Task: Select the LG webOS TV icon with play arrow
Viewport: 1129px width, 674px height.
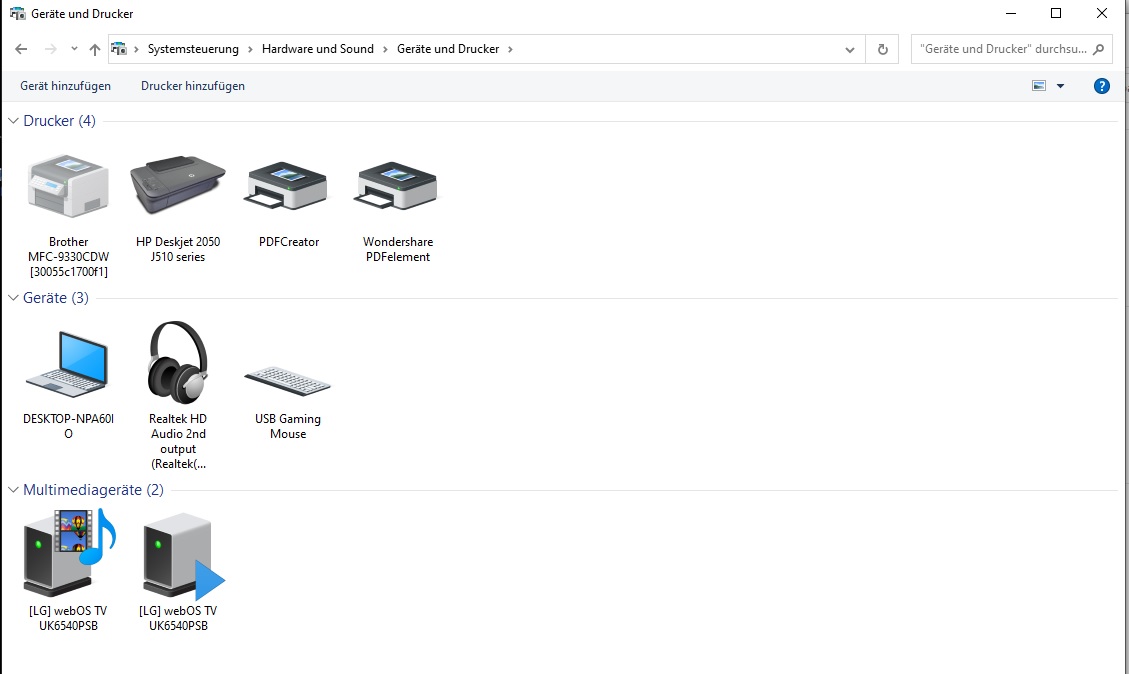Action: pyautogui.click(x=184, y=555)
